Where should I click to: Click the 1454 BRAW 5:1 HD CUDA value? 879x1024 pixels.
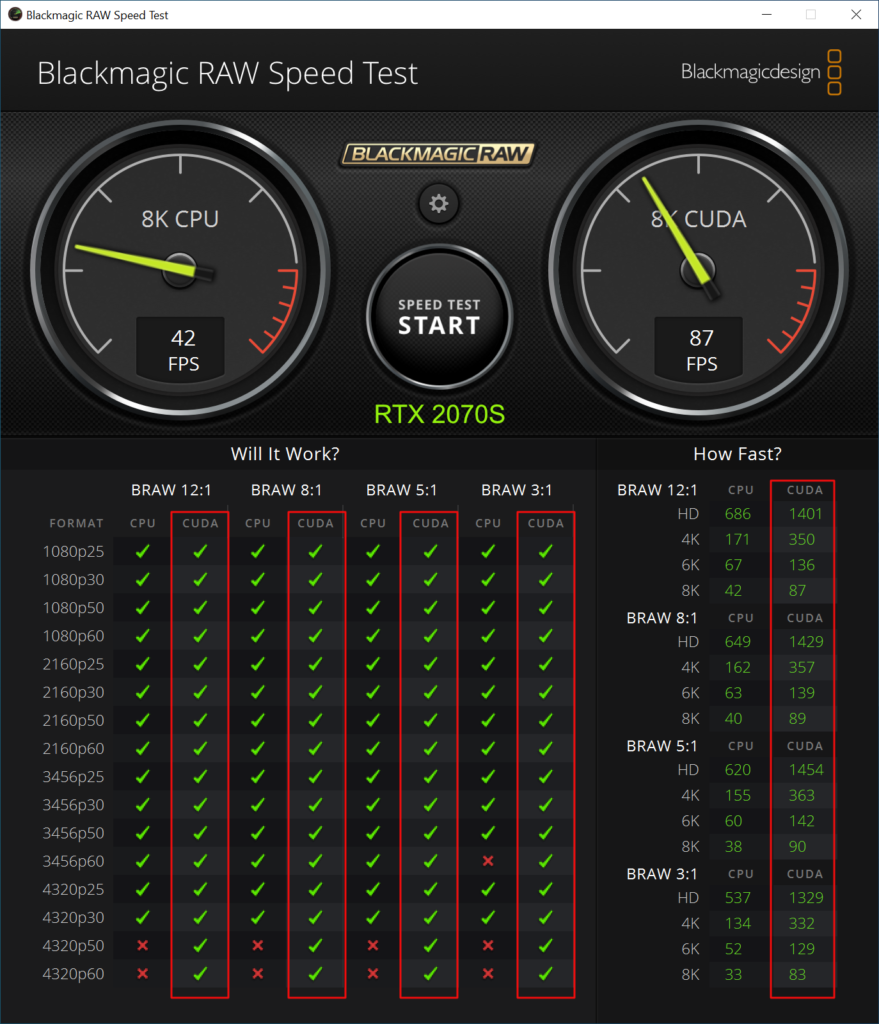click(806, 770)
